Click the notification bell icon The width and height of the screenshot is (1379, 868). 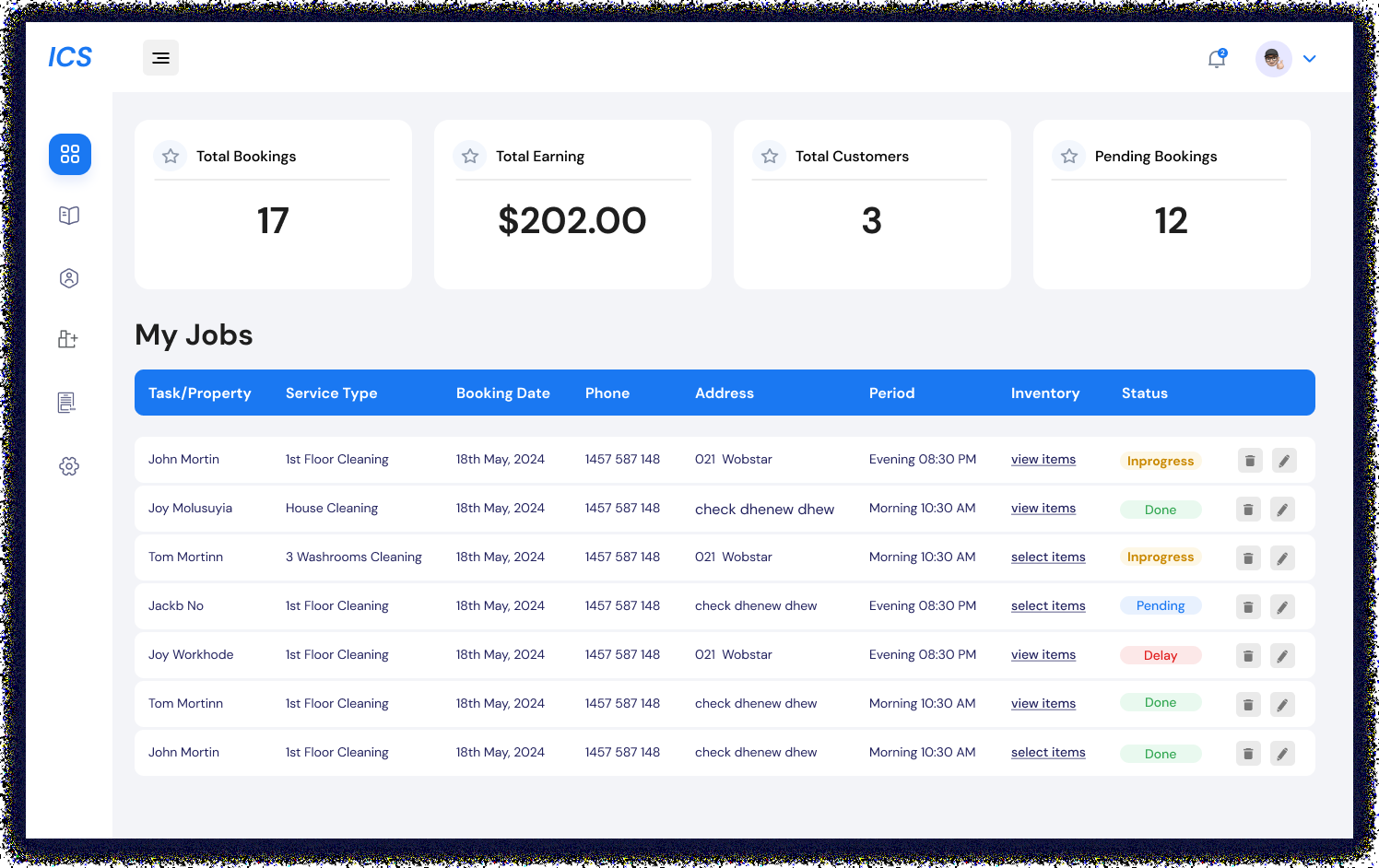point(1217,59)
